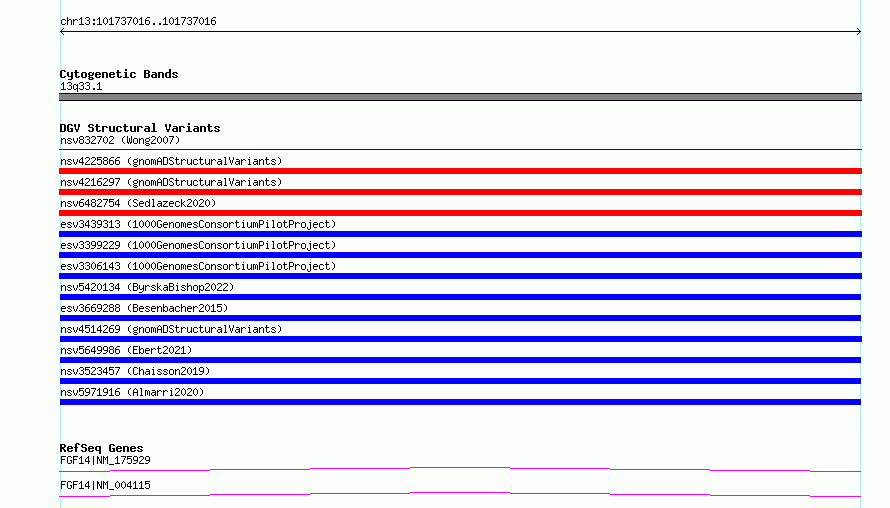Click the nsv4514269 gnomAD variant label
Image resolution: width=890 pixels, height=508 pixels.
click(x=171, y=329)
